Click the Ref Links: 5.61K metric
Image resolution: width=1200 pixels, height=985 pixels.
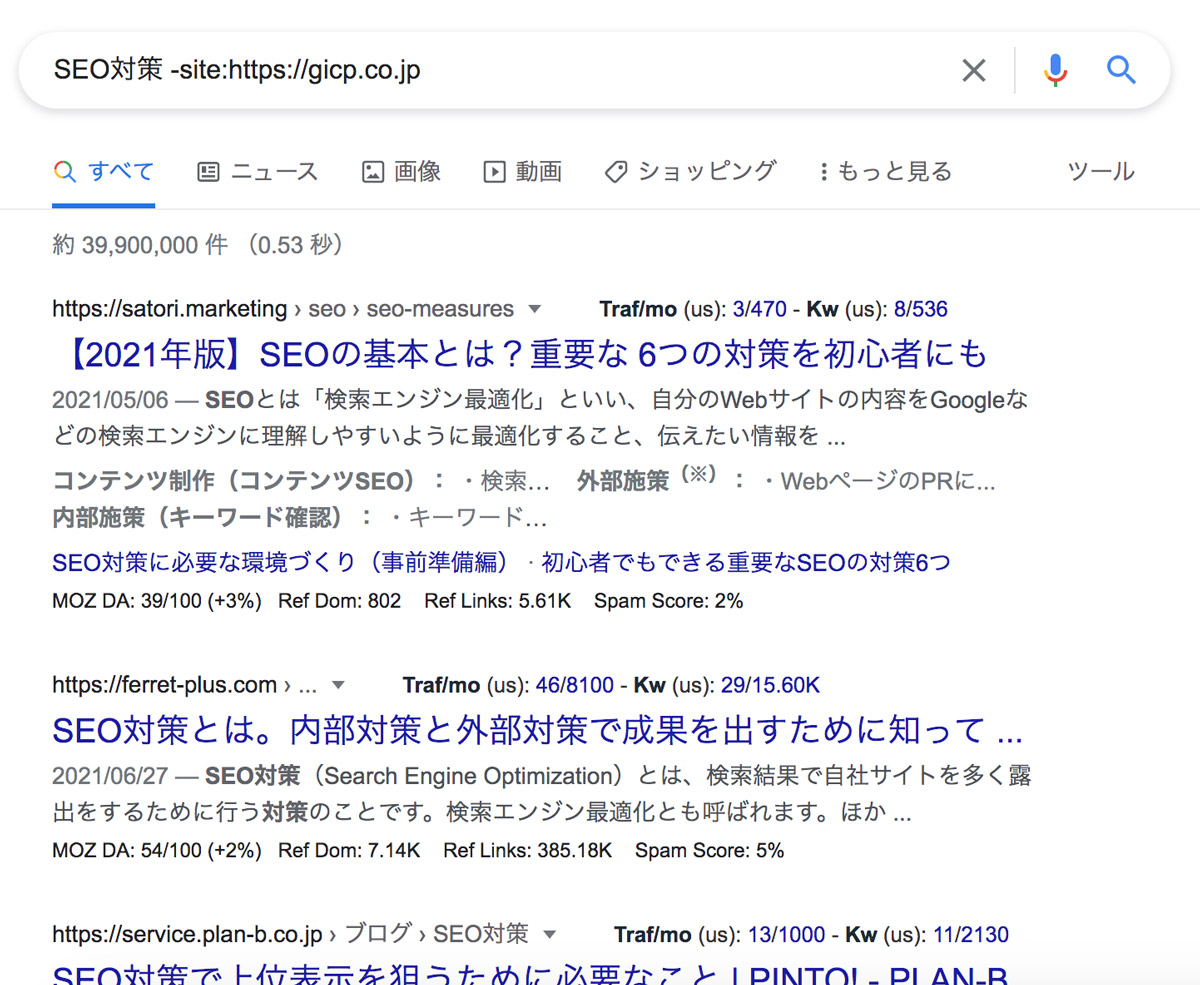point(497,601)
